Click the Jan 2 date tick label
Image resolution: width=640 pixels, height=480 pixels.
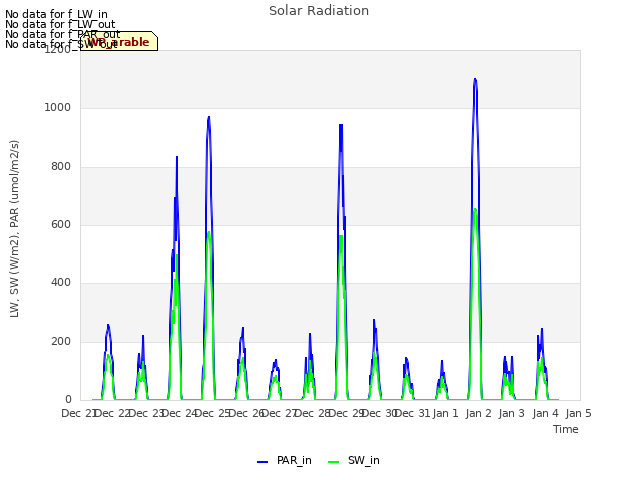478,413
